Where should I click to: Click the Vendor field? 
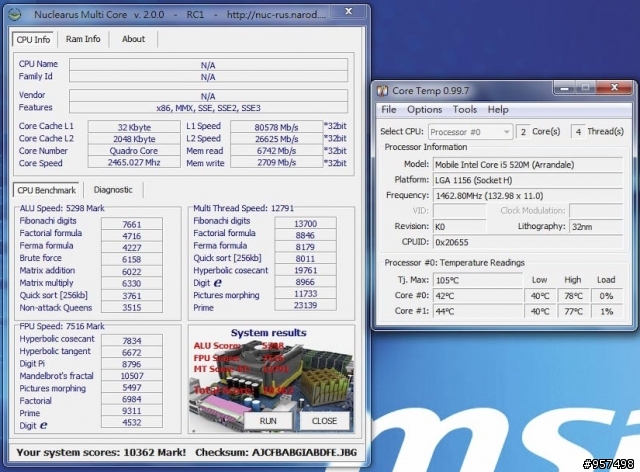[x=208, y=96]
